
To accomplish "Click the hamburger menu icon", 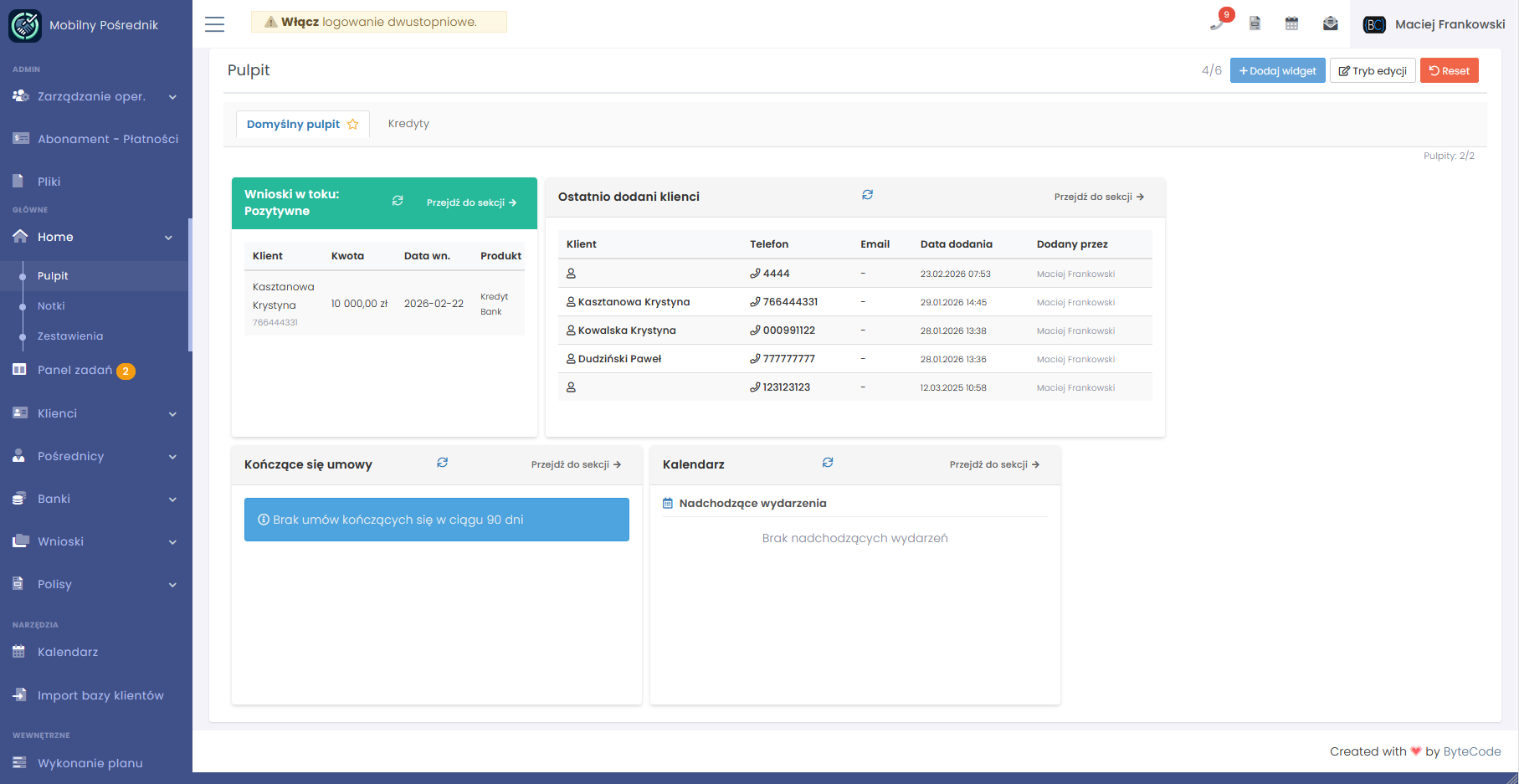I will pyautogui.click(x=215, y=24).
